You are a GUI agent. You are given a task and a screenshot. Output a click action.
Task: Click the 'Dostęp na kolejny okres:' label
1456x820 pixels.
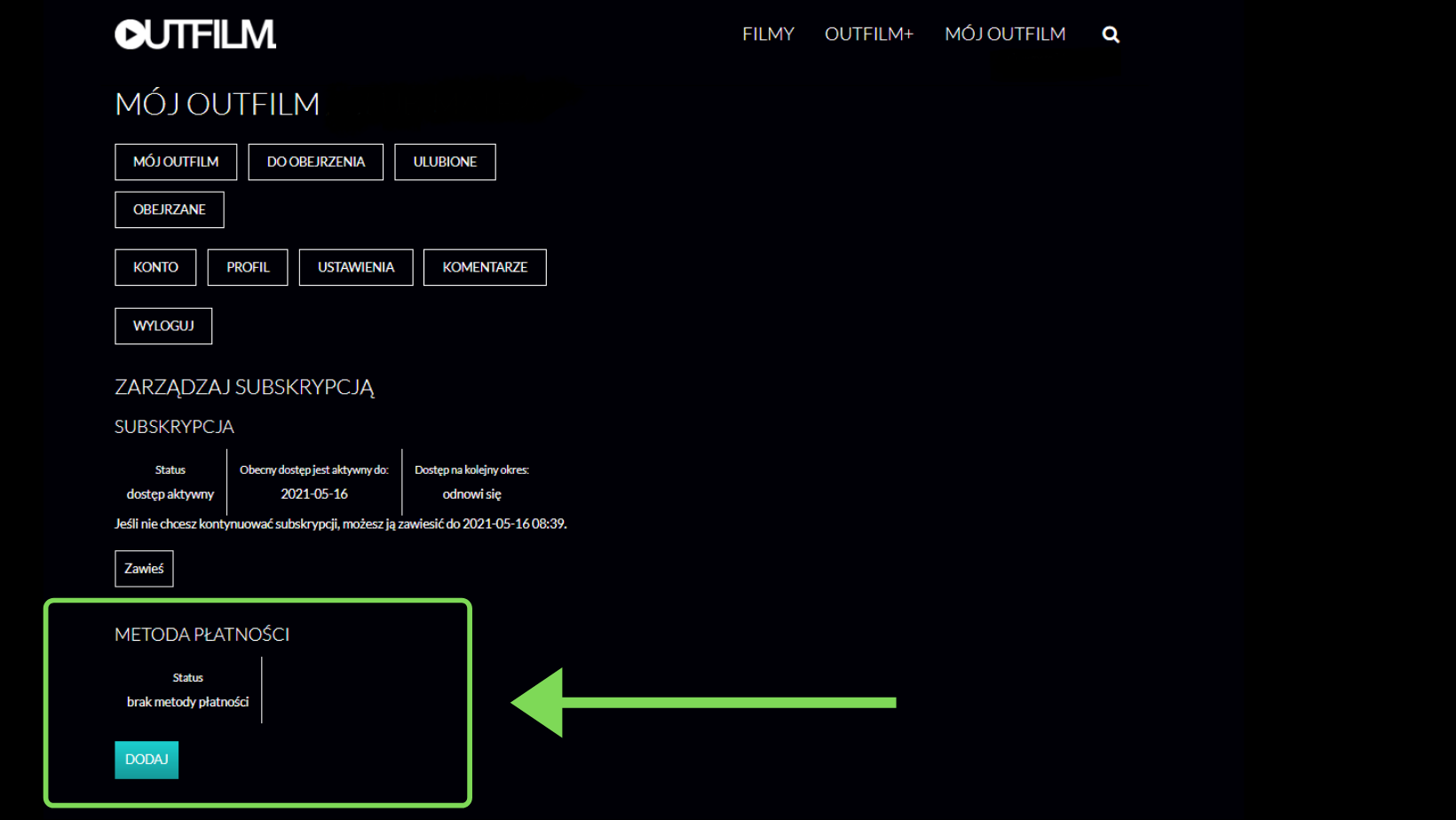point(471,470)
